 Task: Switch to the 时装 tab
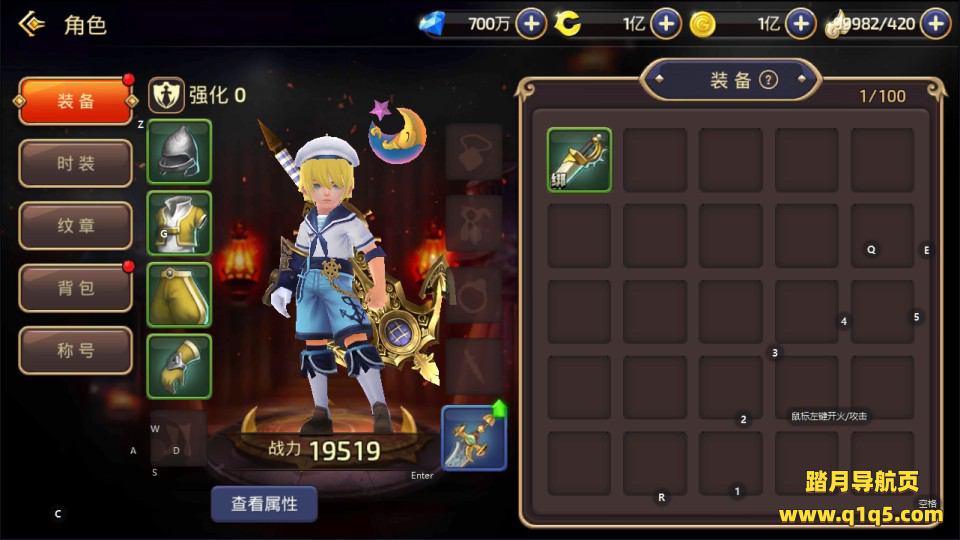75,163
